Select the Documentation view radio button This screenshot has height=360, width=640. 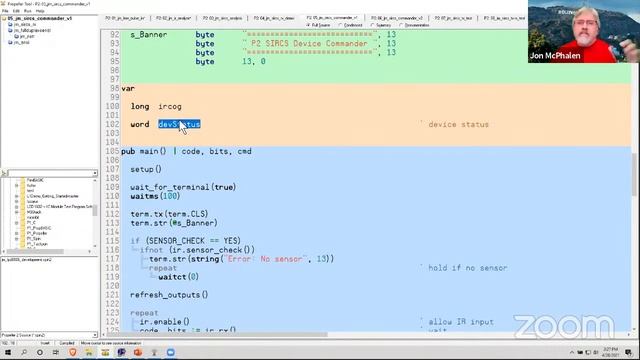click(x=414, y=25)
